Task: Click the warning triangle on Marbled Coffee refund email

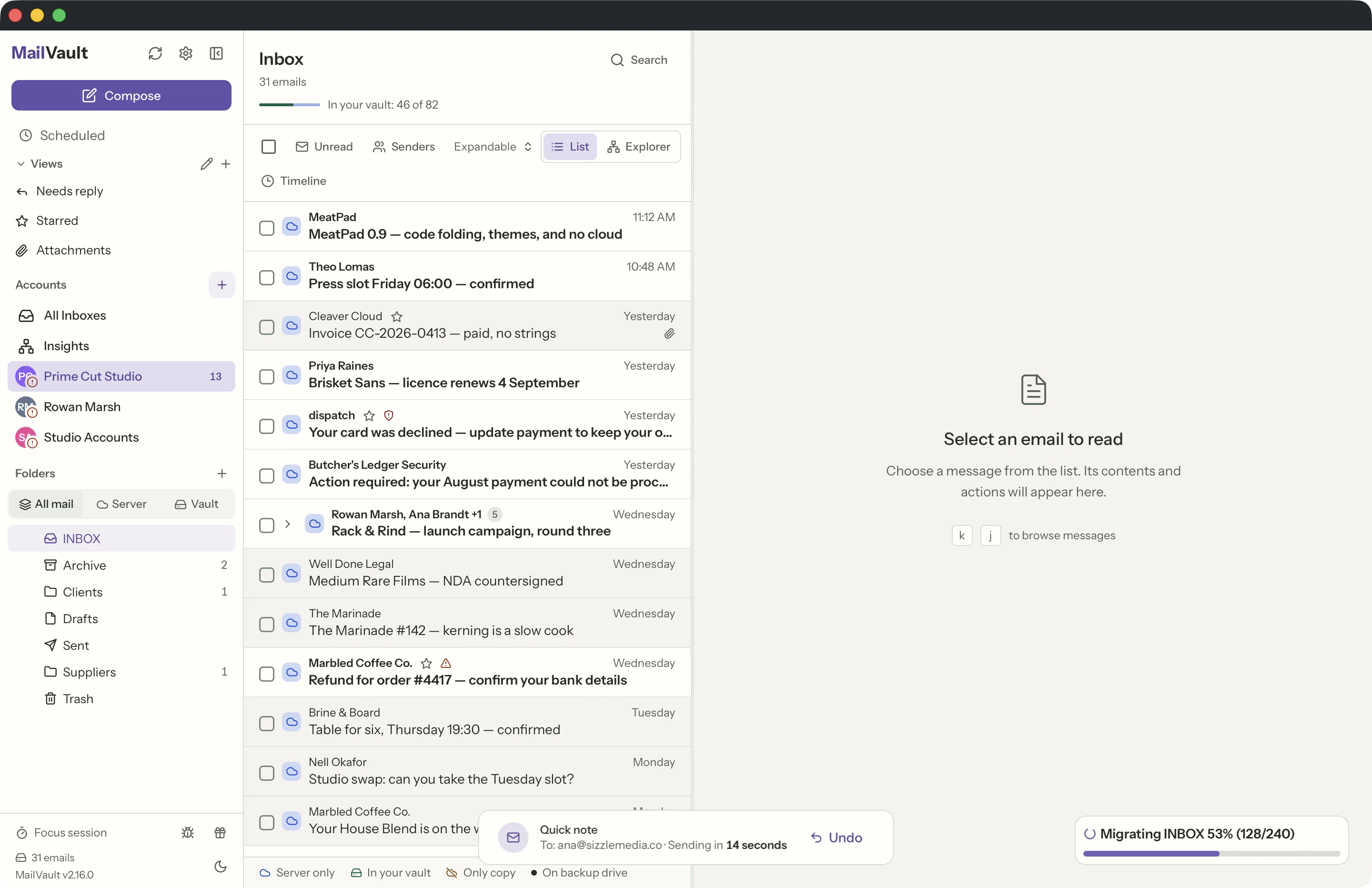Action: coord(445,663)
